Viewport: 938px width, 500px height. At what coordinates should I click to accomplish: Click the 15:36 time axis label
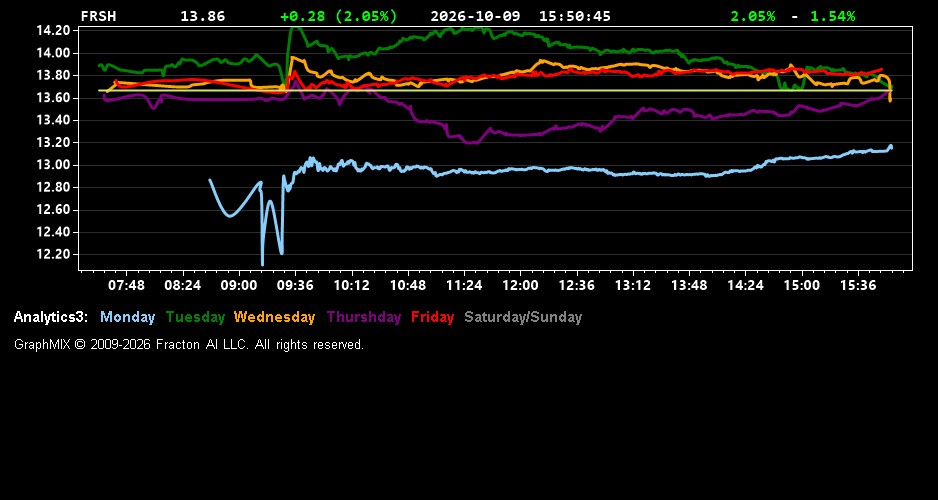[858, 286]
